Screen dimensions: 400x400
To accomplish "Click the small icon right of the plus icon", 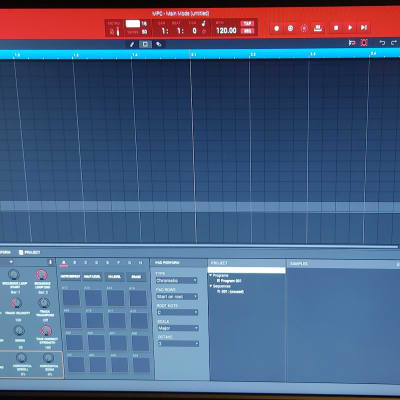I will [x=50, y=262].
